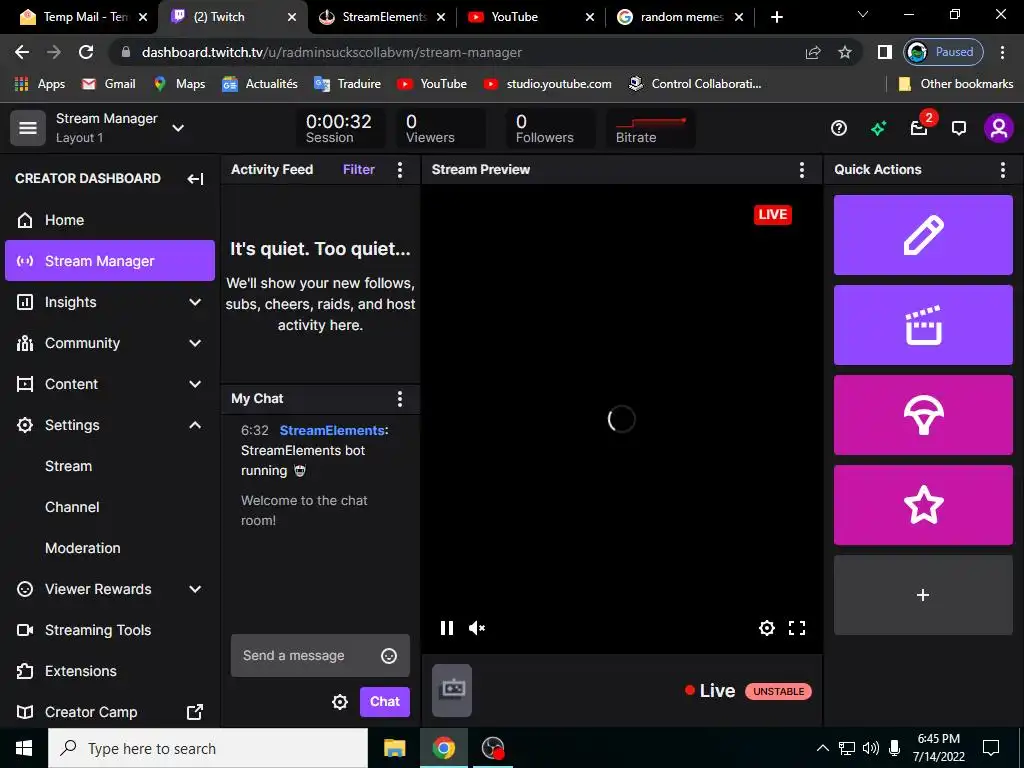Screen dimensions: 1024x768
Task: Open stream preview settings gear
Action: [x=767, y=628]
